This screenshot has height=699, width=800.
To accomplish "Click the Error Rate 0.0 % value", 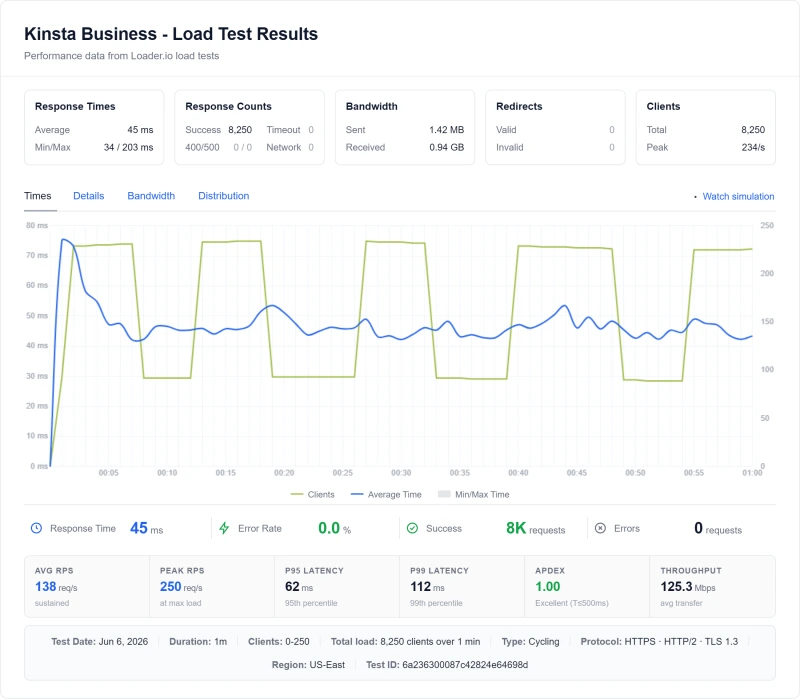I will [x=335, y=528].
